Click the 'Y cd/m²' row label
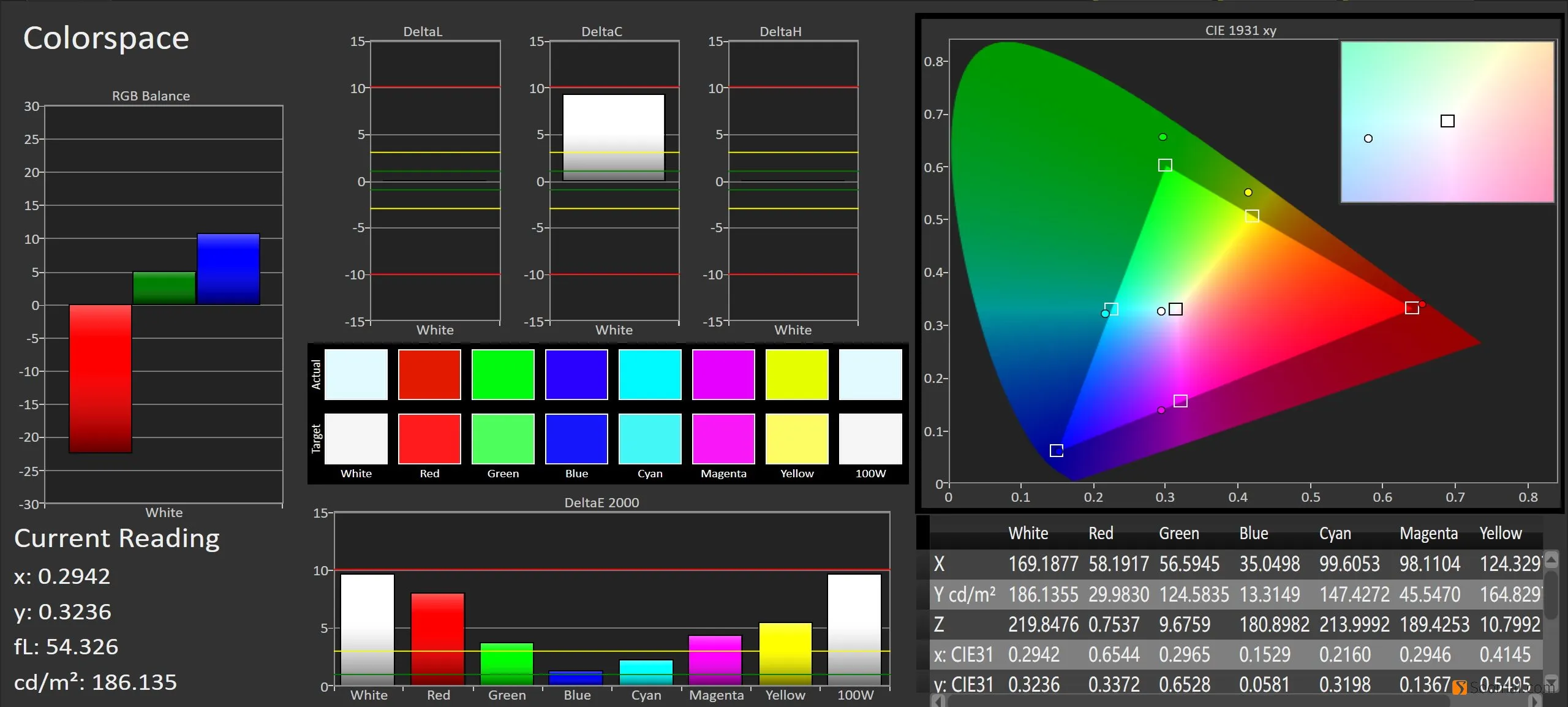 pos(965,594)
